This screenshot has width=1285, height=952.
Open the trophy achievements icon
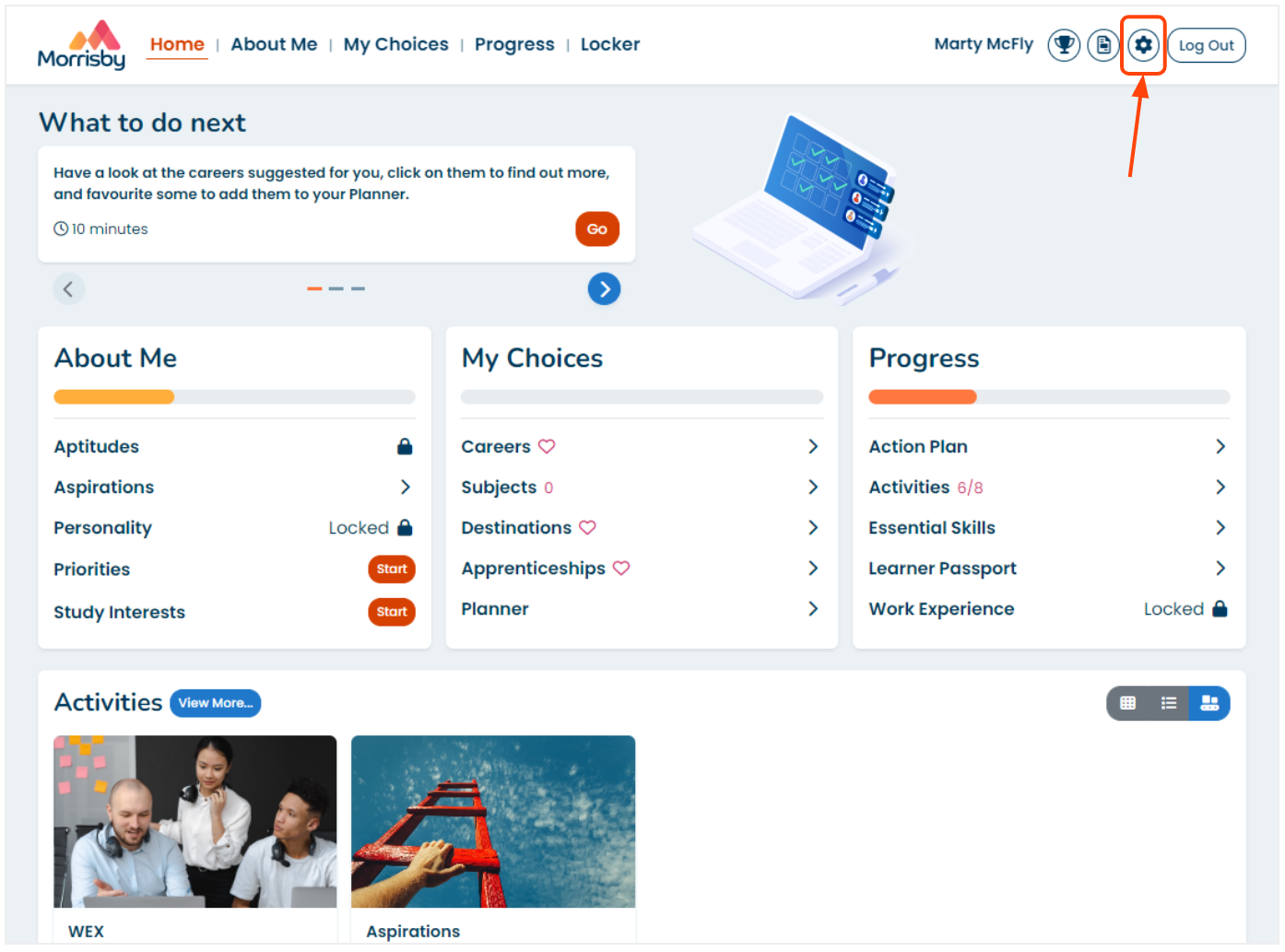click(1064, 44)
